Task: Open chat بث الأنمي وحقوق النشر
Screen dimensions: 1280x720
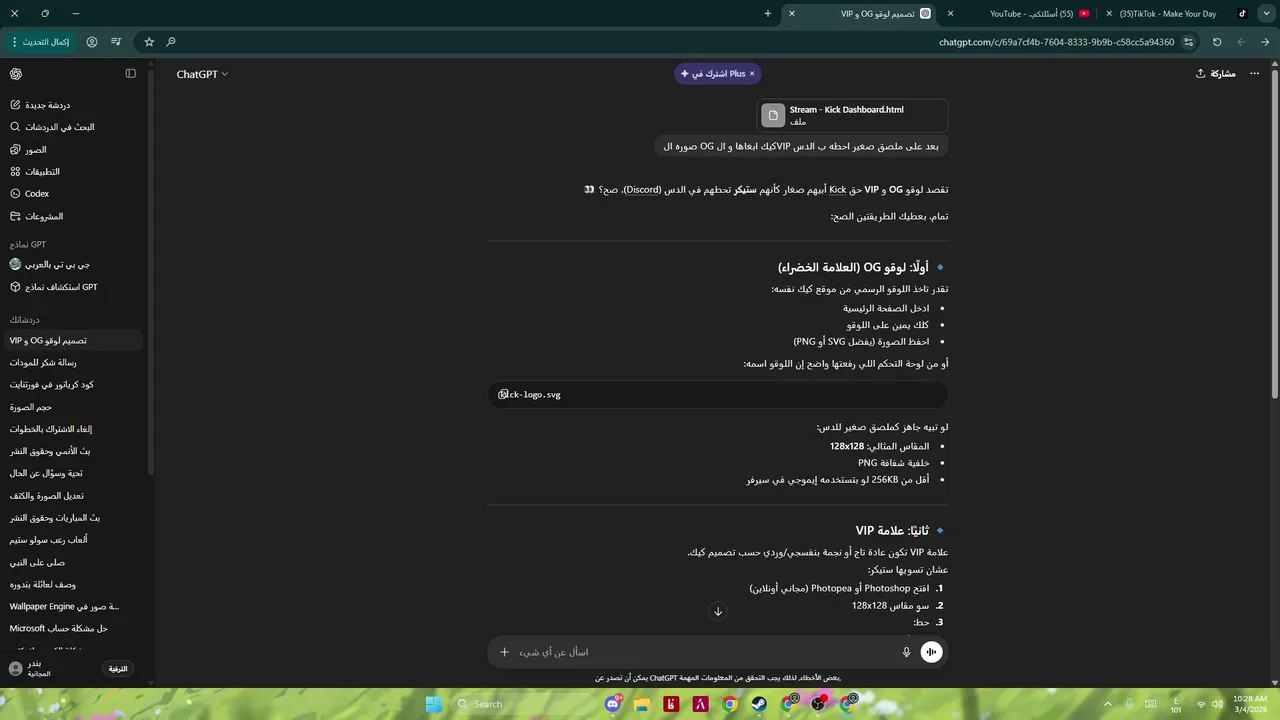Action: pos(74,451)
